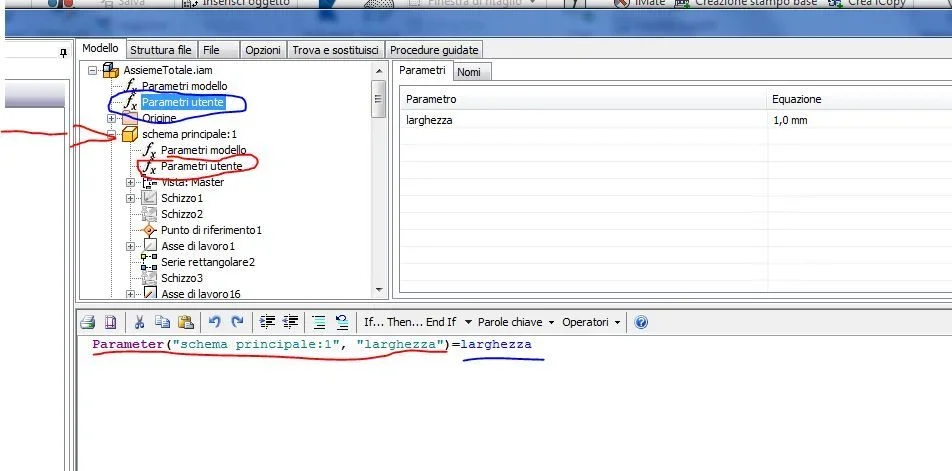Image resolution: width=952 pixels, height=471 pixels.
Task: Click the Paste clipboard icon
Action: [185, 322]
